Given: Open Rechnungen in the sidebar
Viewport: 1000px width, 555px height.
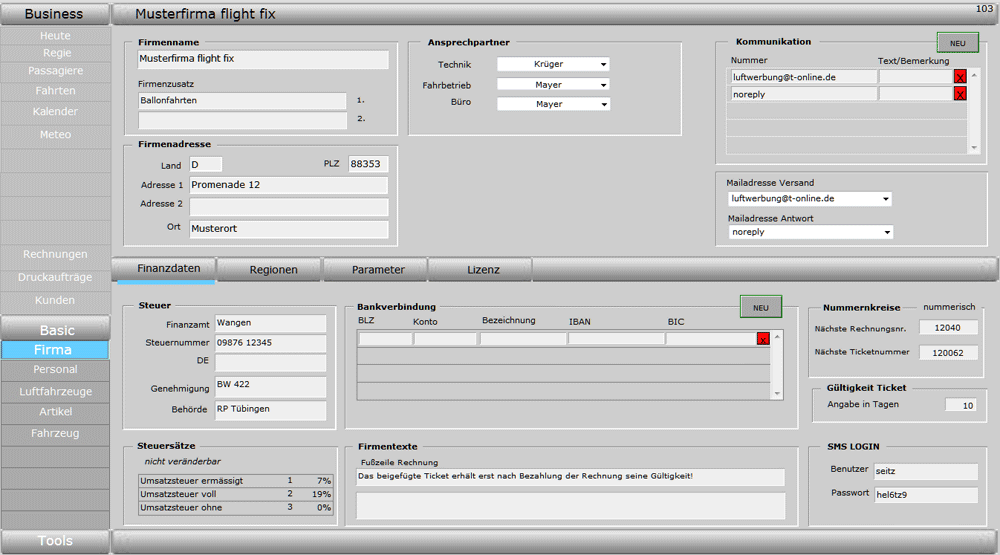Looking at the screenshot, I should [55, 255].
